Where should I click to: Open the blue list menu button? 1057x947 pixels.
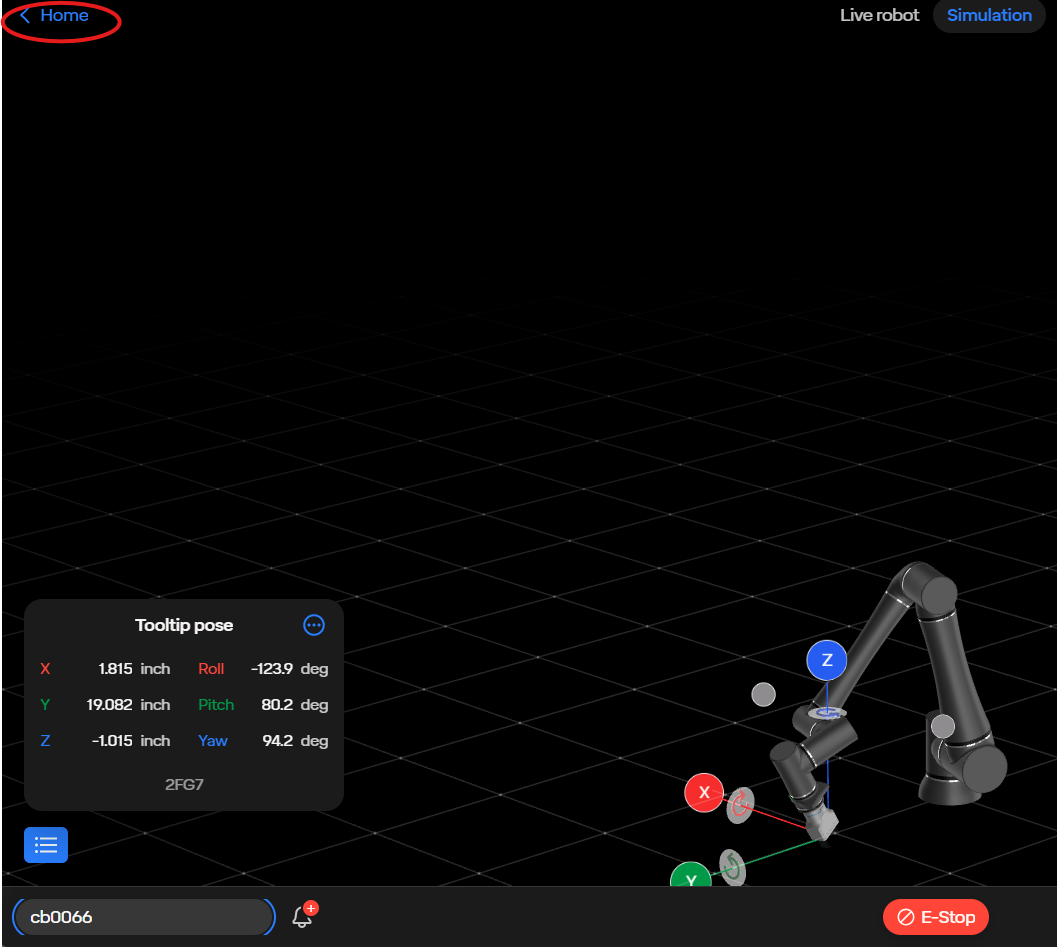46,845
